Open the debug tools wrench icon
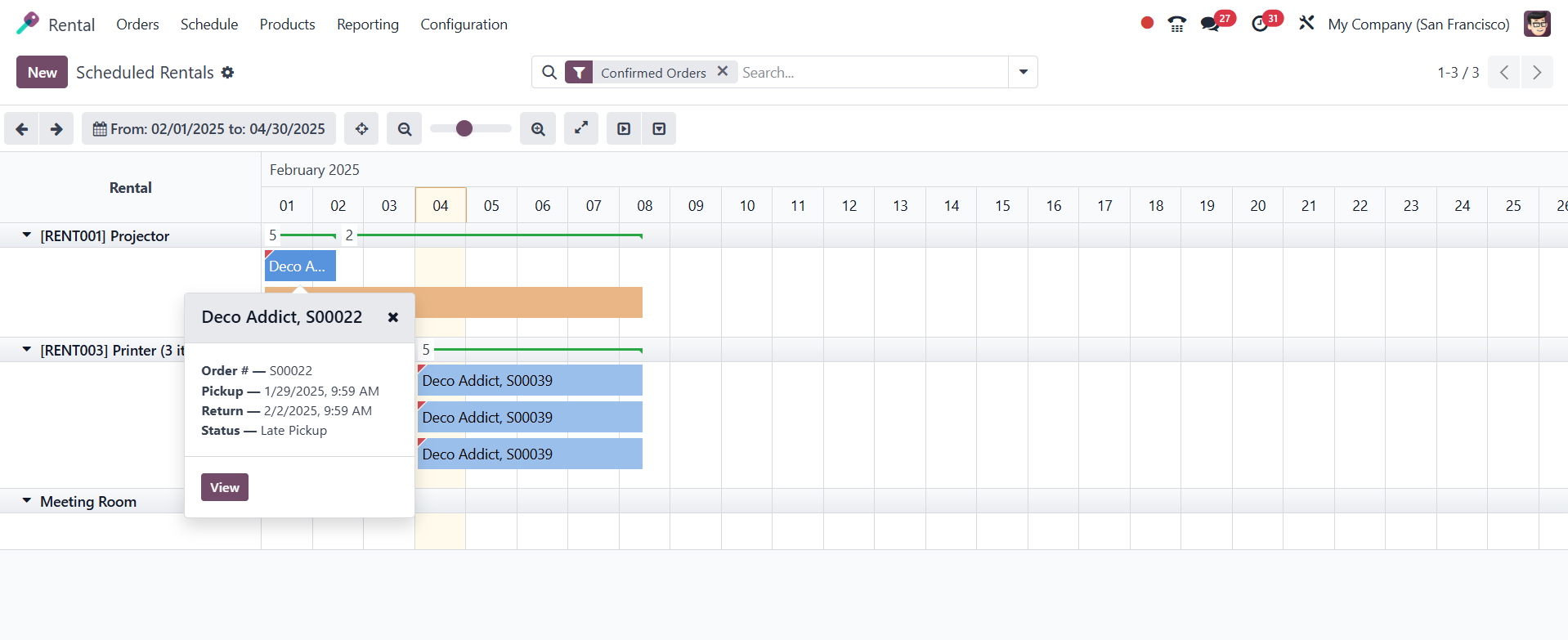Screen dimensions: 1568x640 click(x=1306, y=24)
